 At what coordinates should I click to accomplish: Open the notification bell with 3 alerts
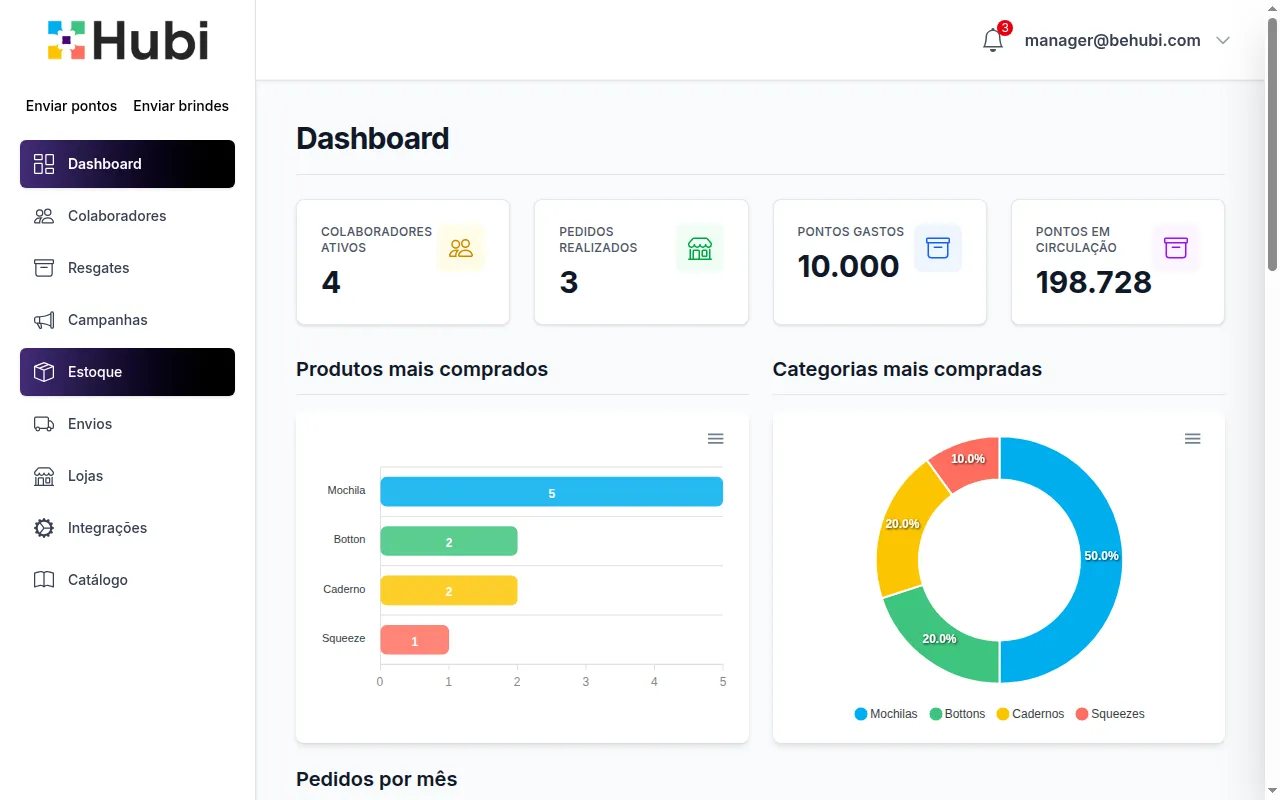point(993,40)
